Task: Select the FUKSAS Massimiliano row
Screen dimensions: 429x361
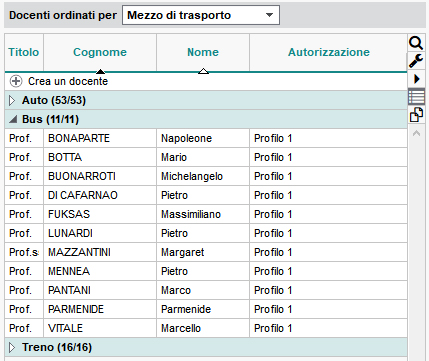Action: click(x=206, y=214)
